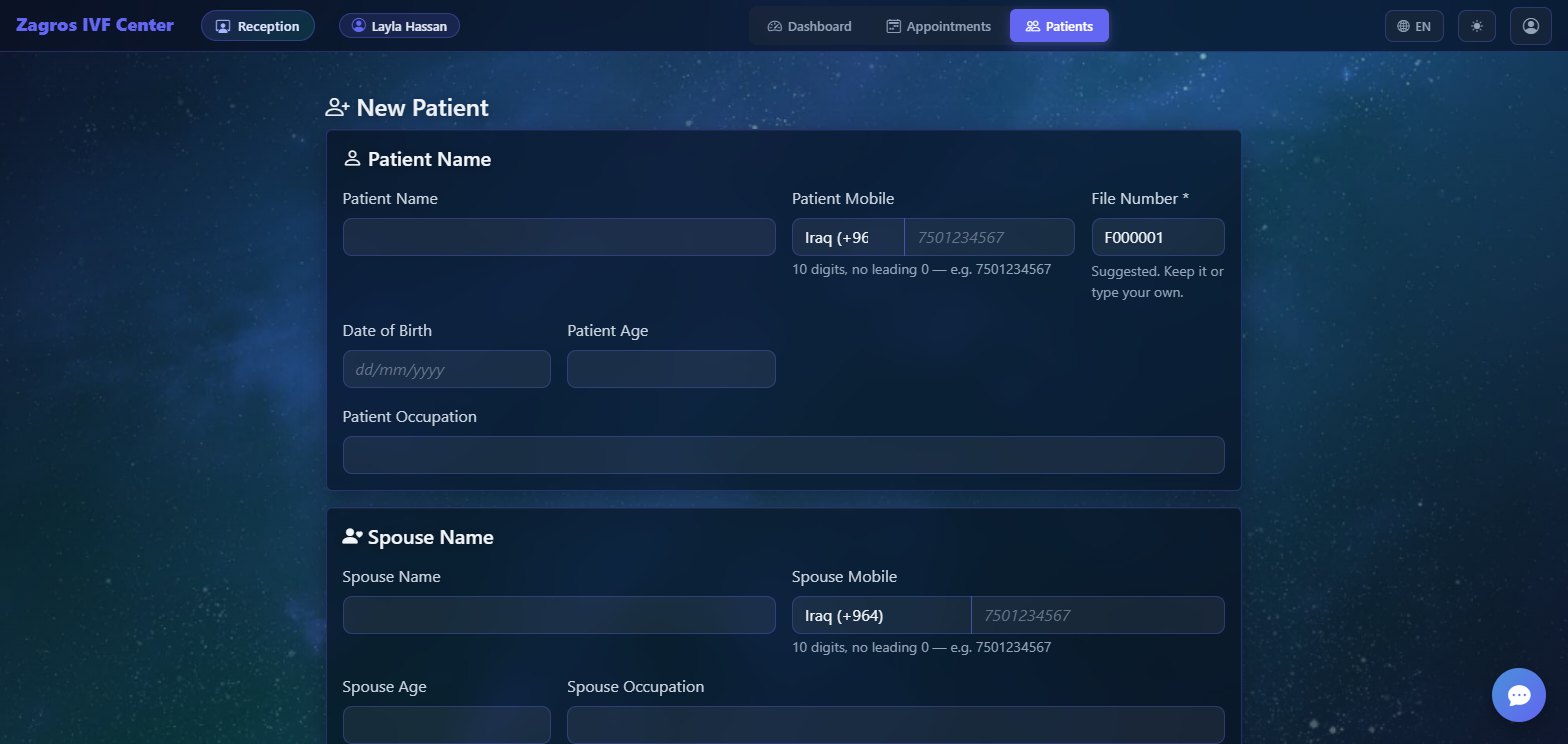Open the user account profile icon
The width and height of the screenshot is (1568, 744).
click(1530, 26)
